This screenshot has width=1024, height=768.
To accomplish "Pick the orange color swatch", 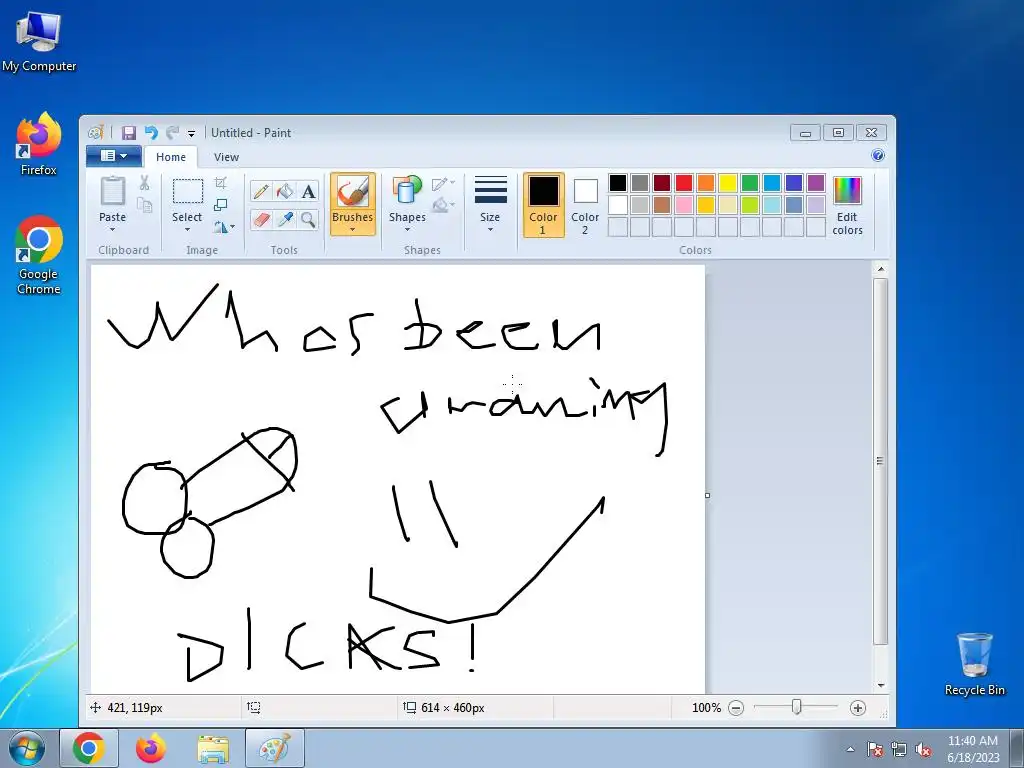I will pyautogui.click(x=706, y=183).
